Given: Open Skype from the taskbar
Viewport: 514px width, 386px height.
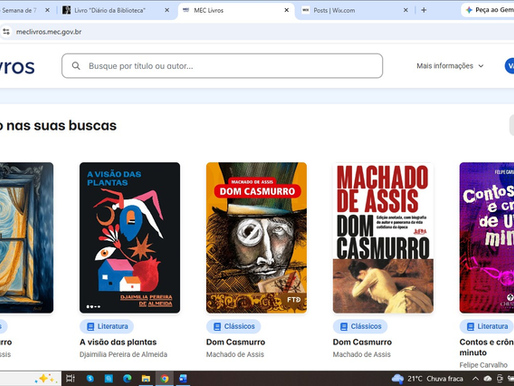Looking at the screenshot, I should pyautogui.click(x=90, y=378).
